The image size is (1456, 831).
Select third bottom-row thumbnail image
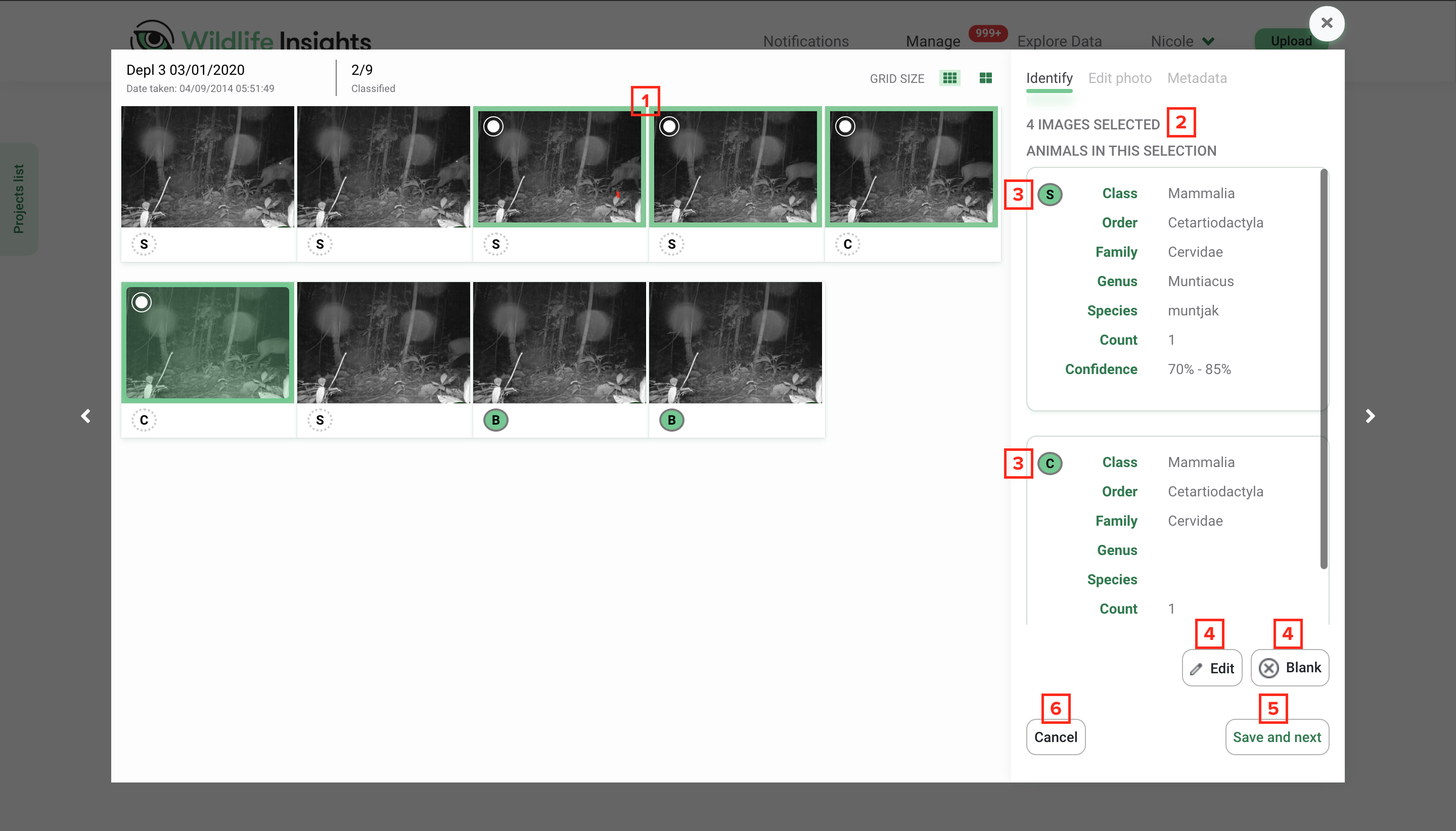[x=559, y=342]
